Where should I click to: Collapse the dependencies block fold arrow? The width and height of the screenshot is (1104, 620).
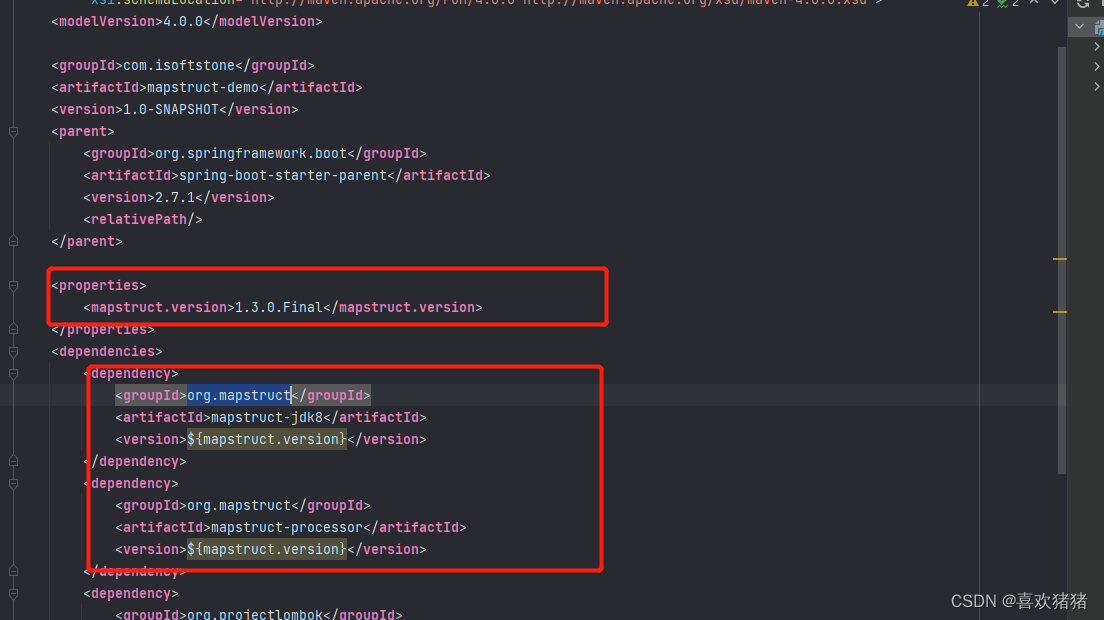(12, 351)
